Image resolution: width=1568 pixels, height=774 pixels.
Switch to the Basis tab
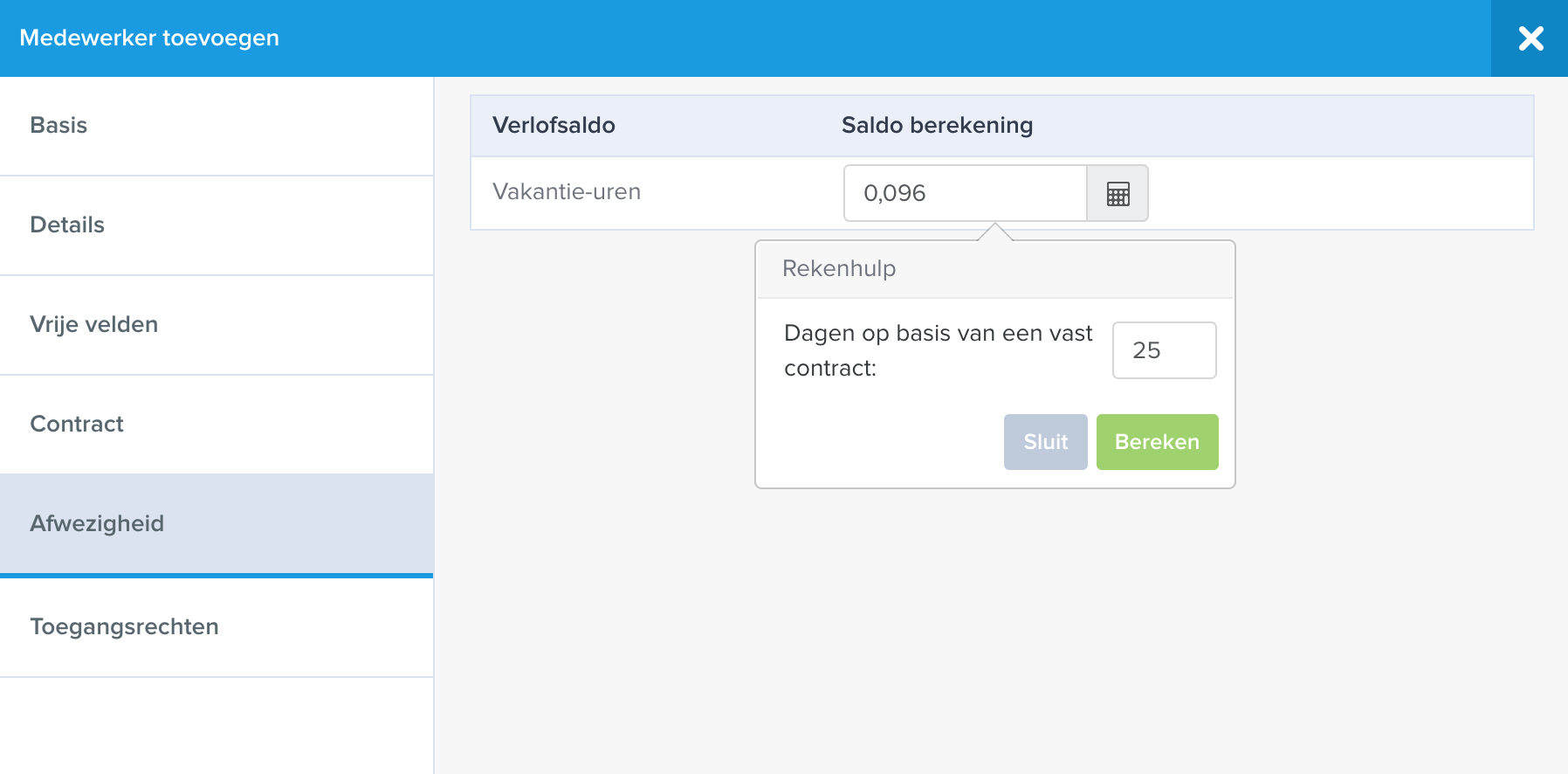pyautogui.click(x=217, y=126)
